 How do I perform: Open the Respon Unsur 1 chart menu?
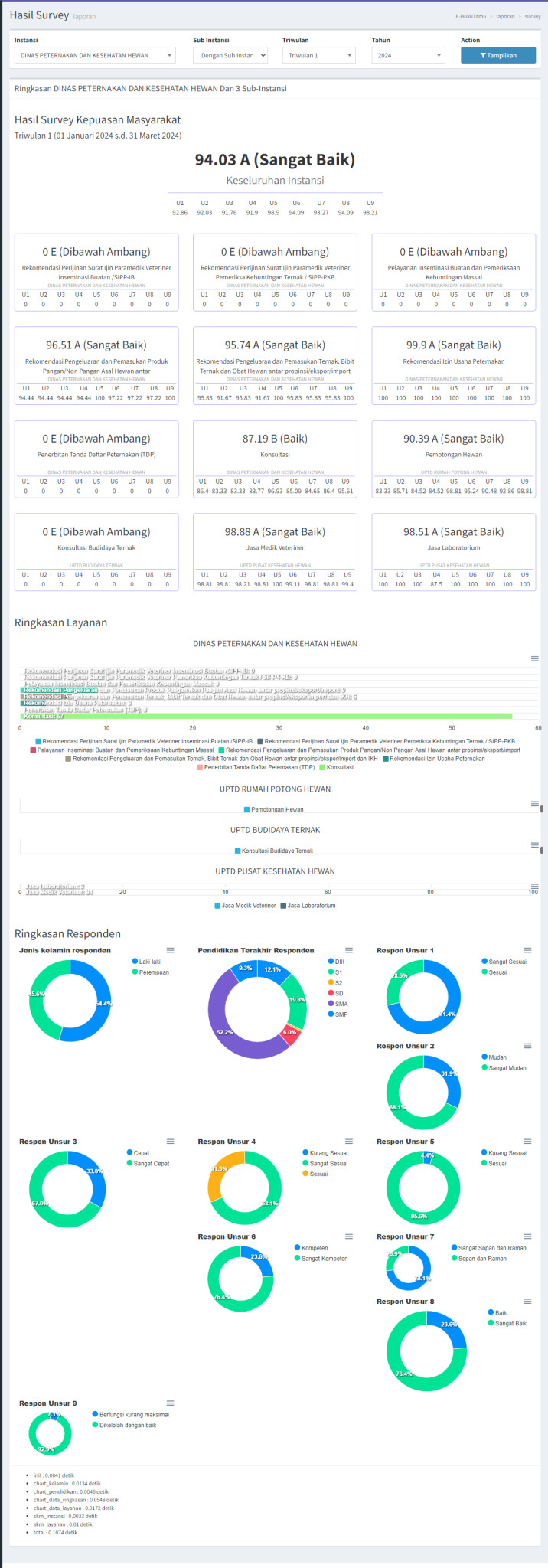[527, 950]
